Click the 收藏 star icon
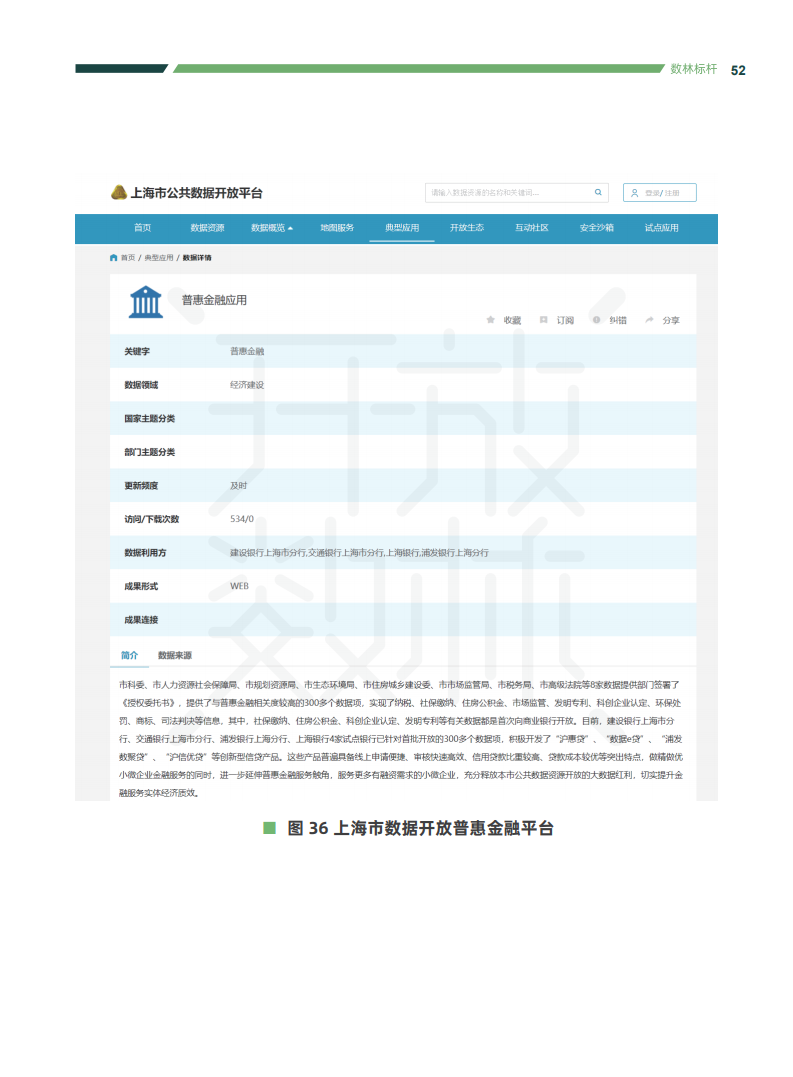This screenshot has width=793, height=1077. tap(491, 320)
